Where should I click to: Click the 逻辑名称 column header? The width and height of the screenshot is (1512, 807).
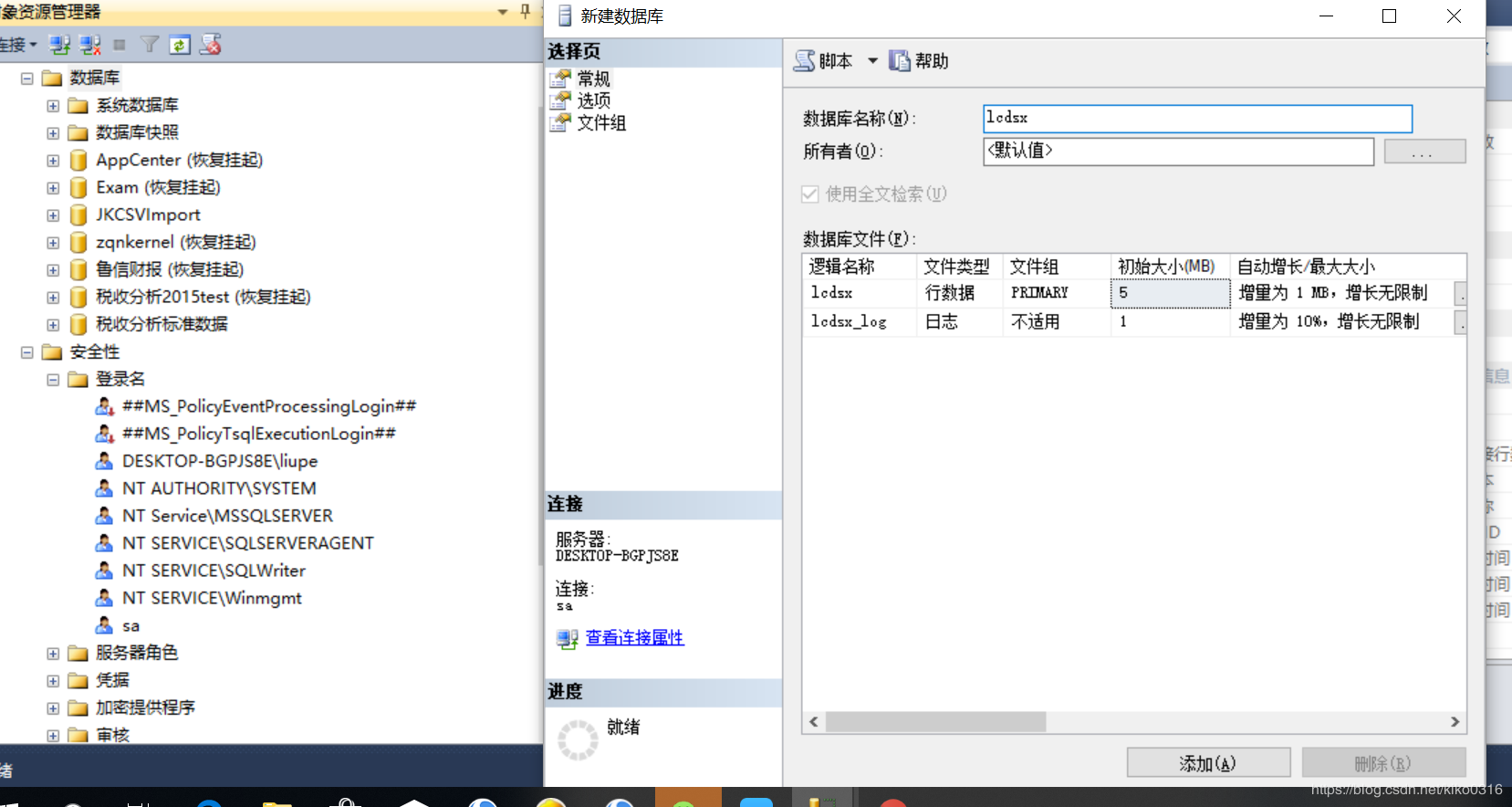point(860,267)
